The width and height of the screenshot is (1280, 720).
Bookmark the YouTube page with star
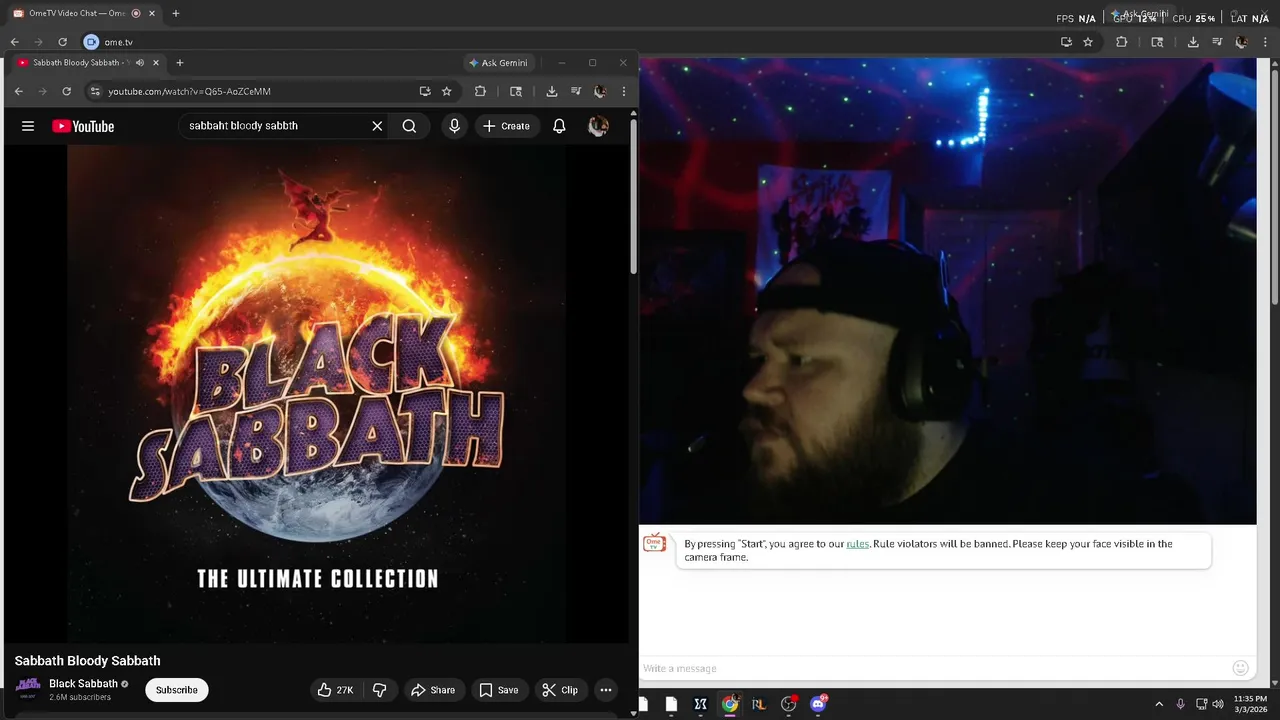[447, 91]
